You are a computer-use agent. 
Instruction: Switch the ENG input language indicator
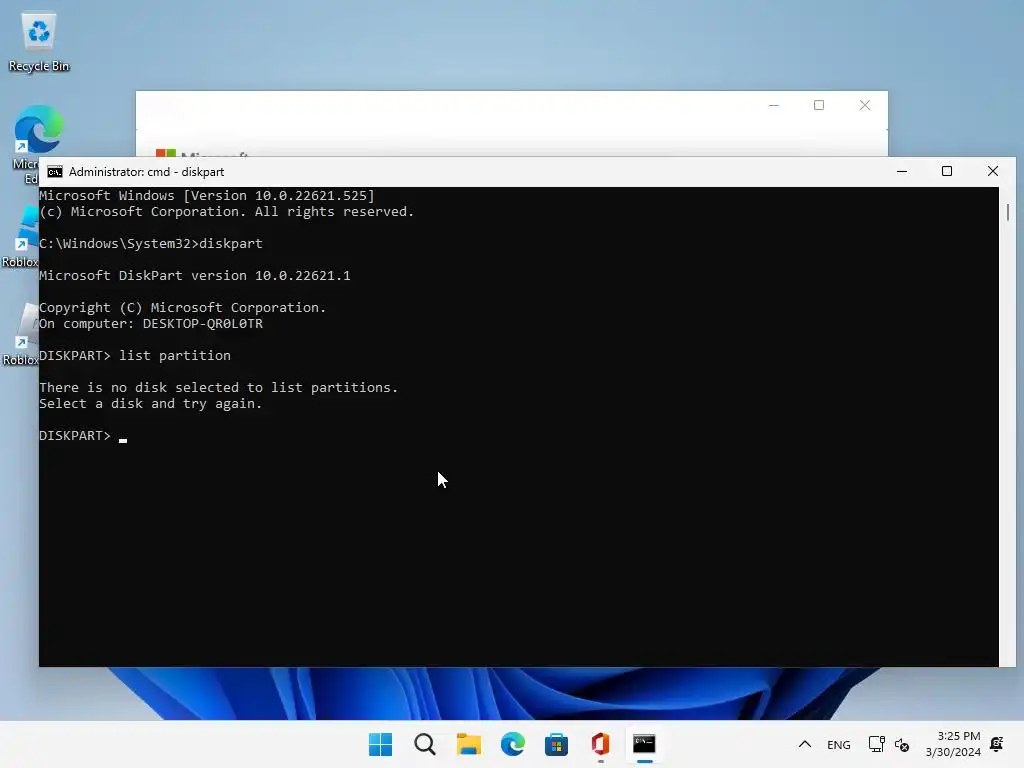(x=839, y=744)
